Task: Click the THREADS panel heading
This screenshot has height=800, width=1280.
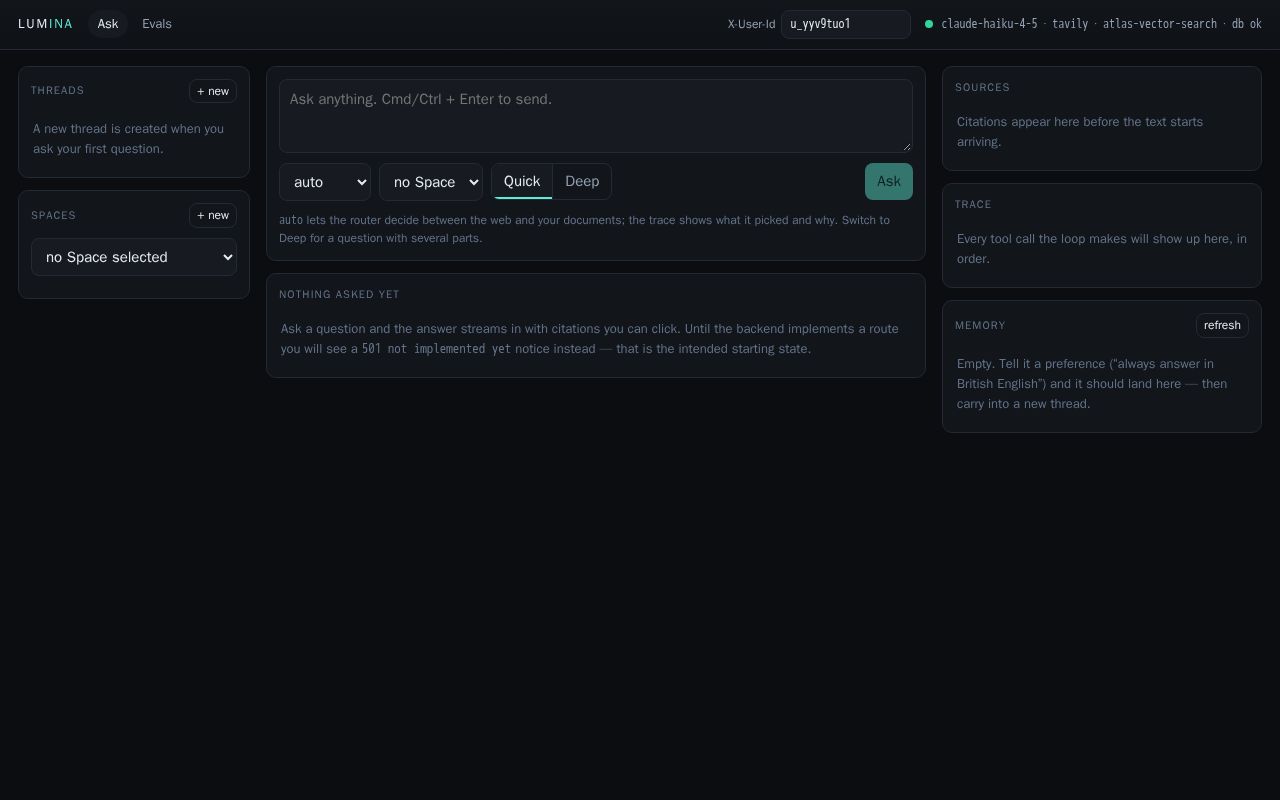Action: 58,90
